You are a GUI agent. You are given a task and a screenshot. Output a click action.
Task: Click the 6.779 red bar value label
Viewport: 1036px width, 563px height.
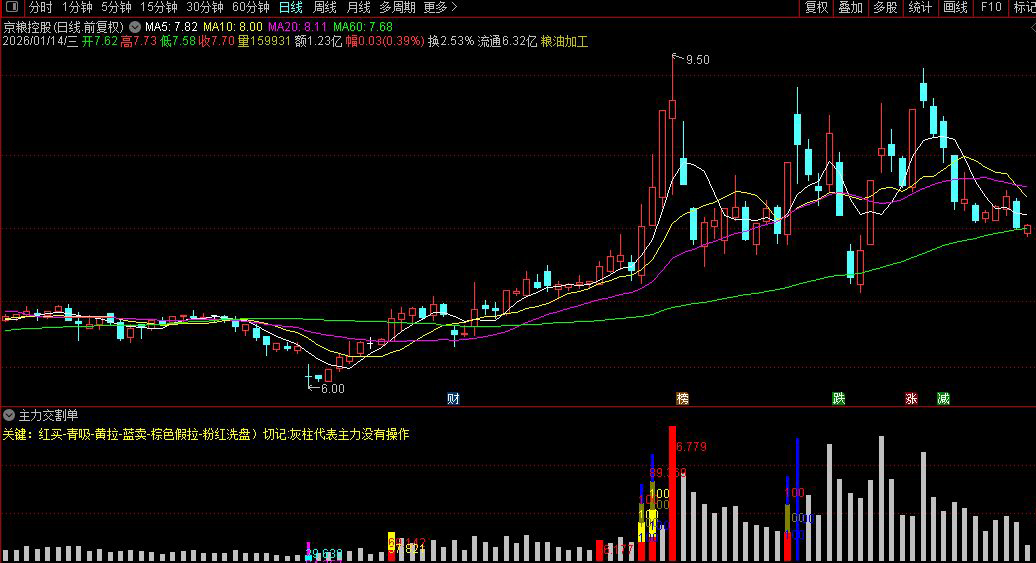coord(691,447)
